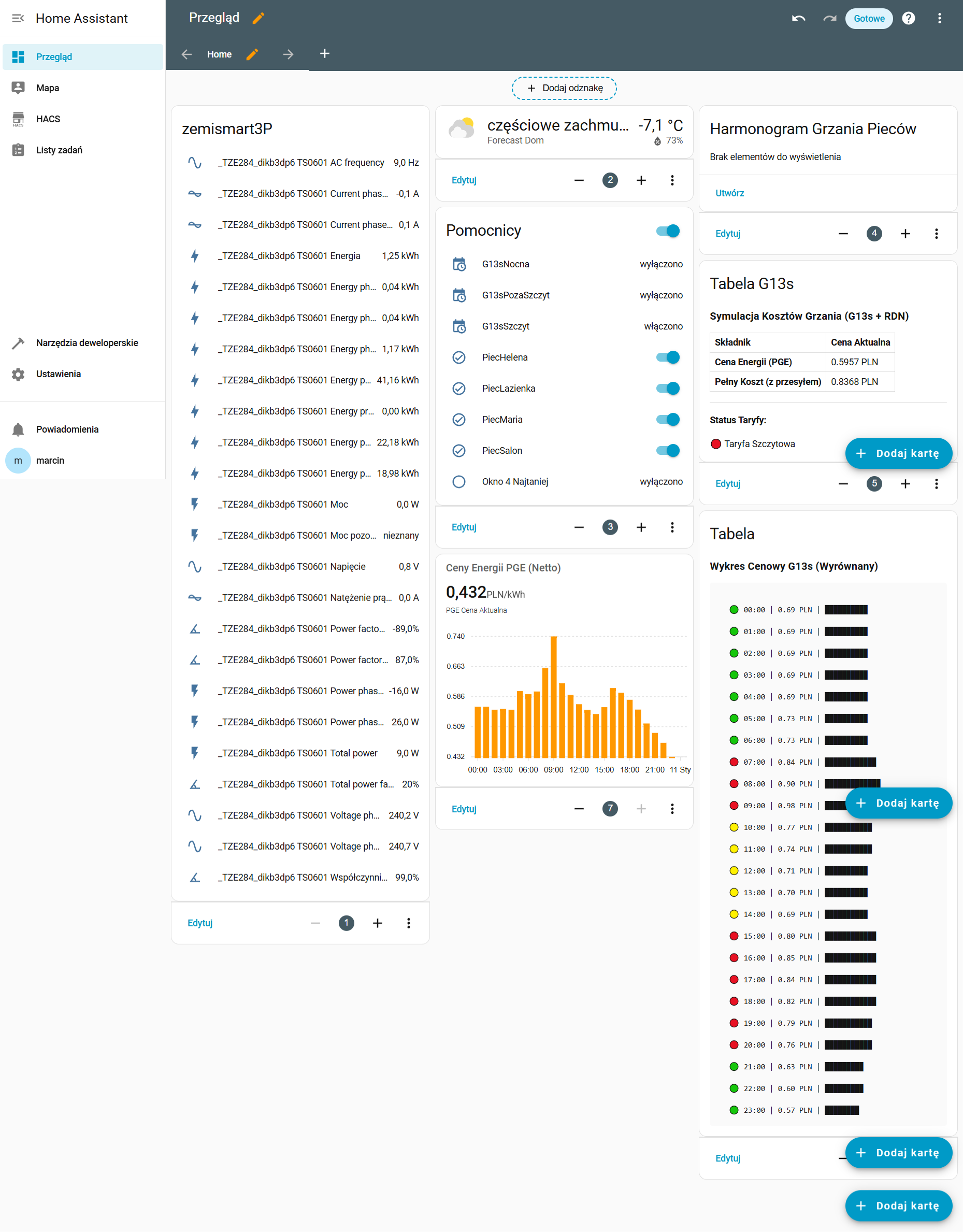Viewport: 963px width, 1232px height.
Task: Open options menu for zemismart3P card
Action: (x=408, y=923)
